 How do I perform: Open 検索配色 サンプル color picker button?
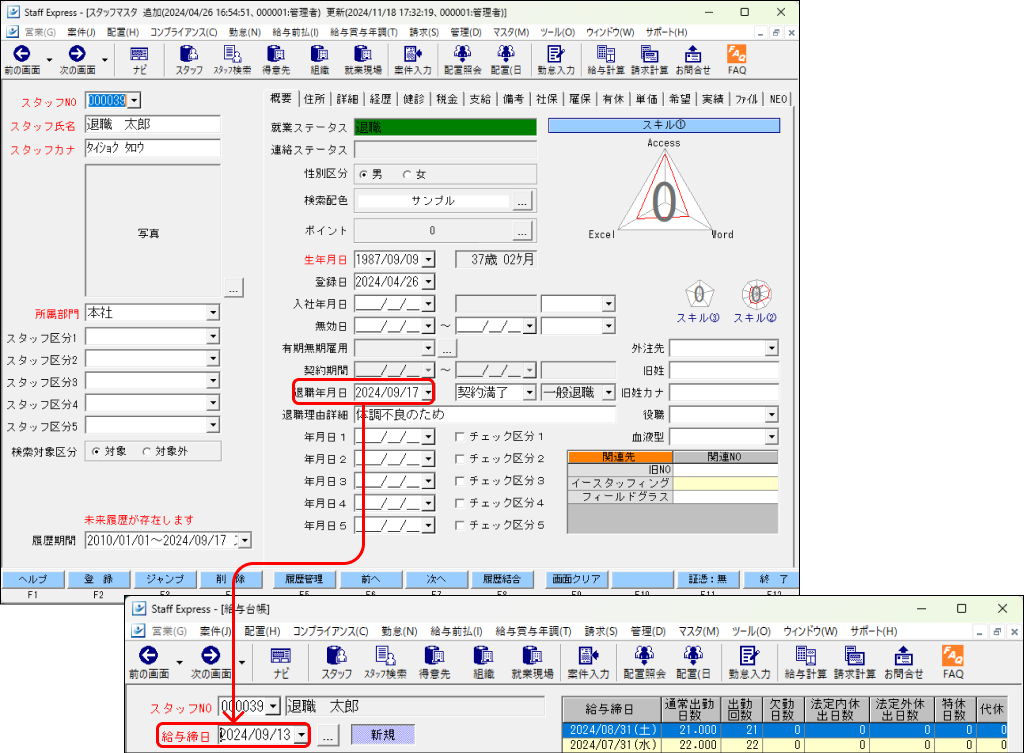(x=522, y=202)
